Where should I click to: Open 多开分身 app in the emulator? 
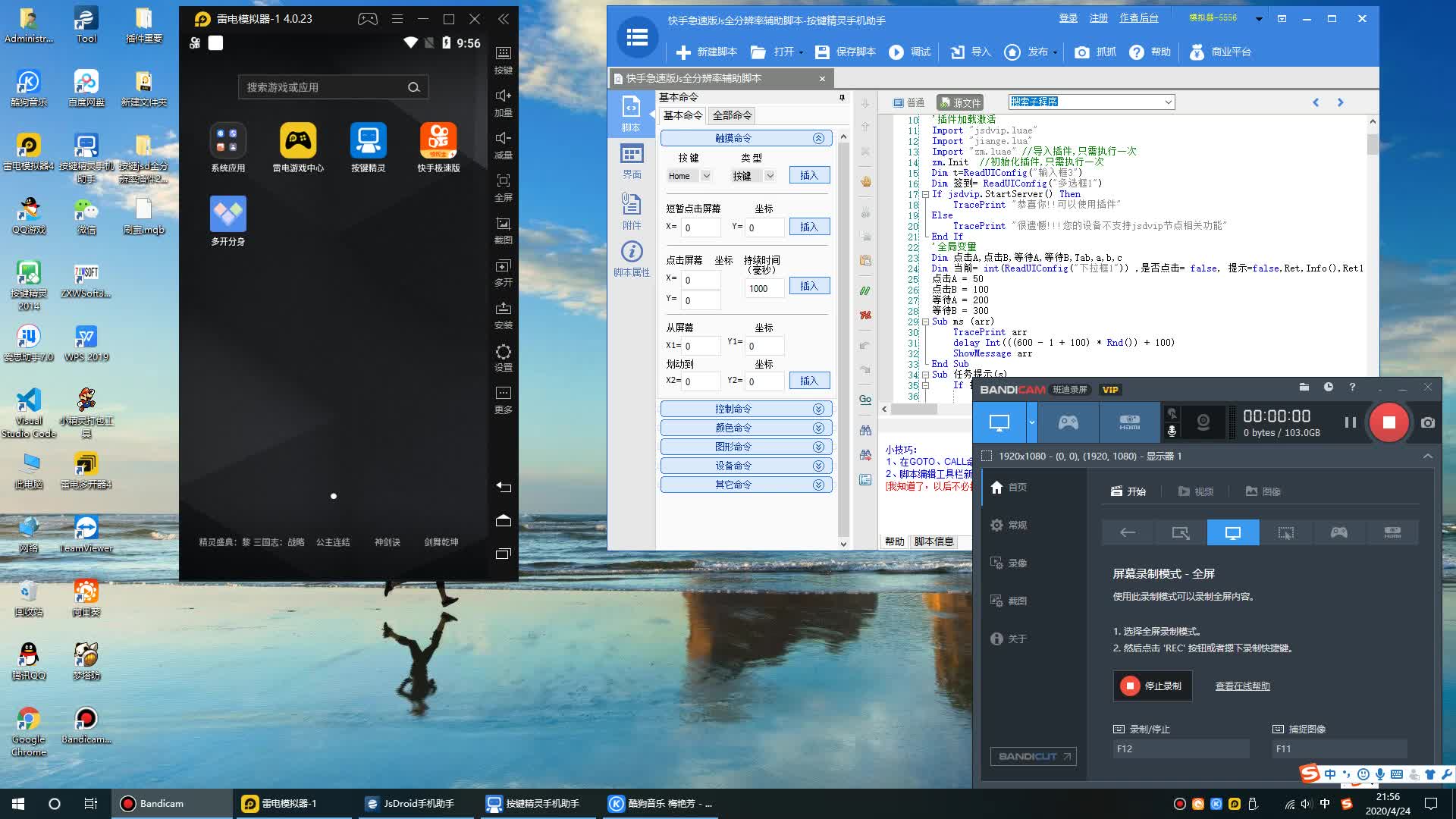tap(228, 214)
